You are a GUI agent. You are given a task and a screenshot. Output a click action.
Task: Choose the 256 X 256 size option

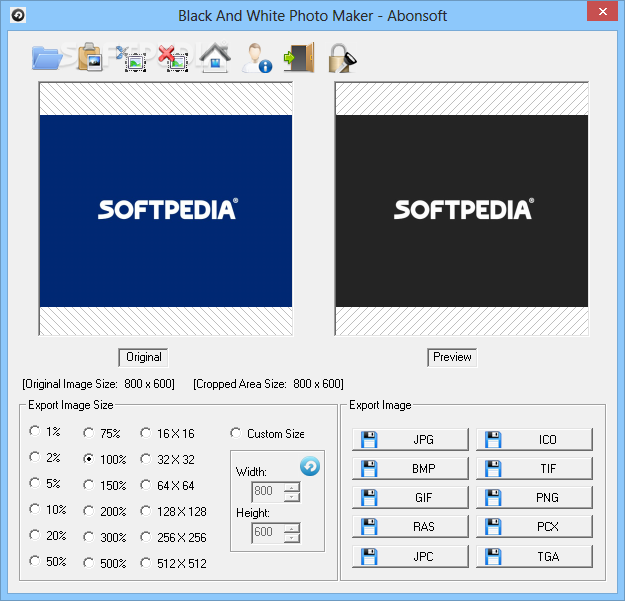coord(173,538)
